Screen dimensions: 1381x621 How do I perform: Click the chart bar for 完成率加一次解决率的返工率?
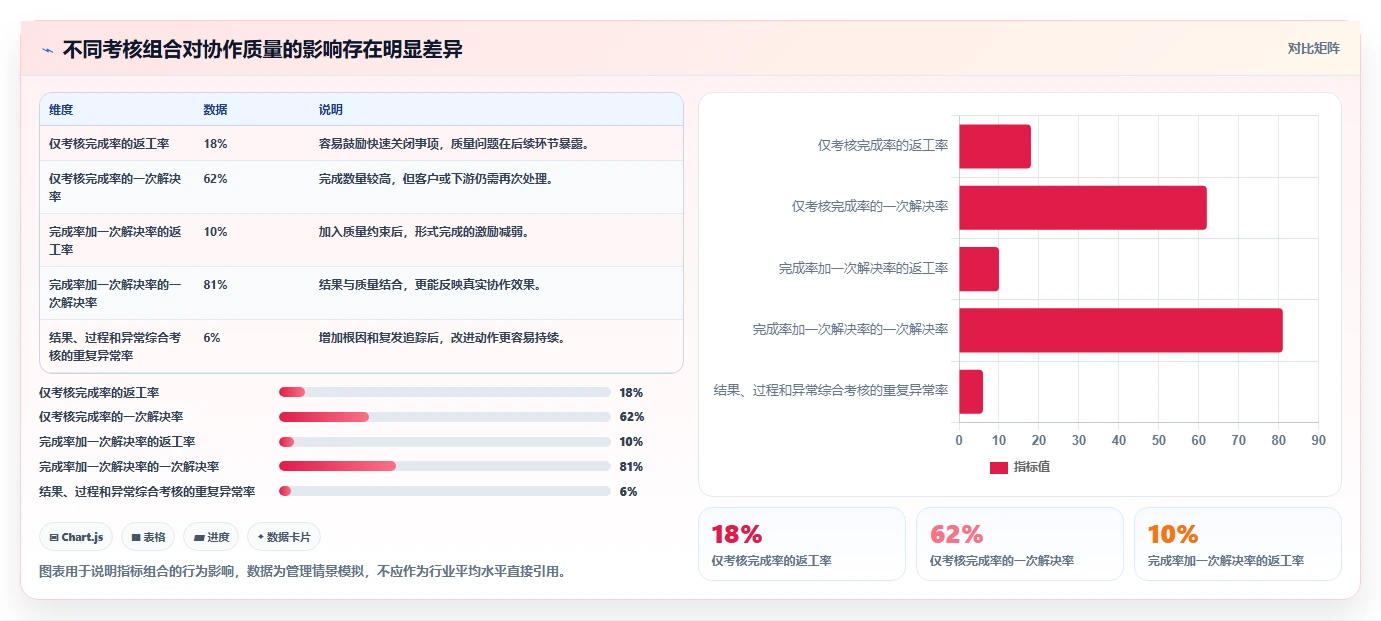tap(979, 269)
